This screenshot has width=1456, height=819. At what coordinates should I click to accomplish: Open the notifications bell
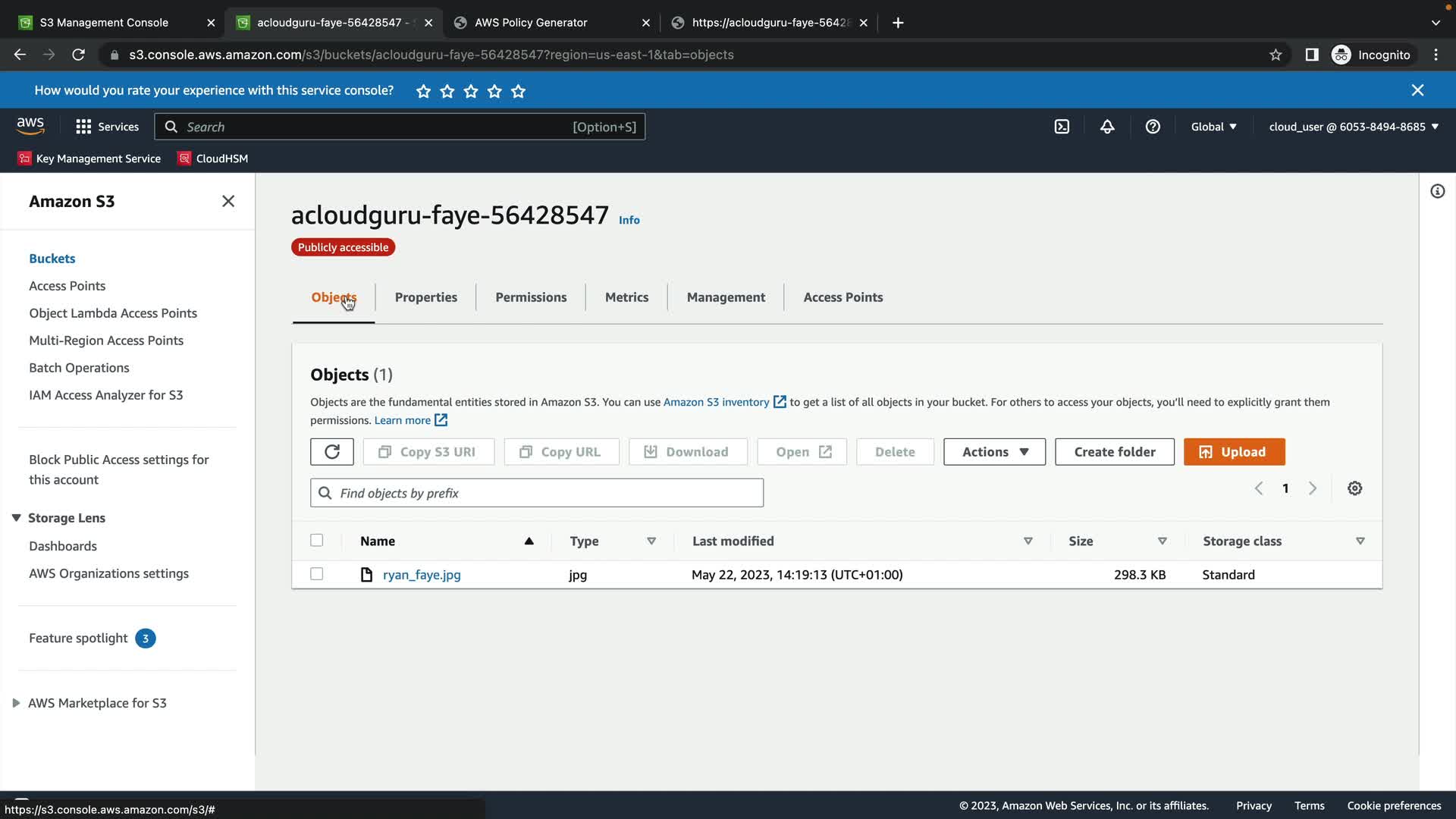pos(1107,127)
